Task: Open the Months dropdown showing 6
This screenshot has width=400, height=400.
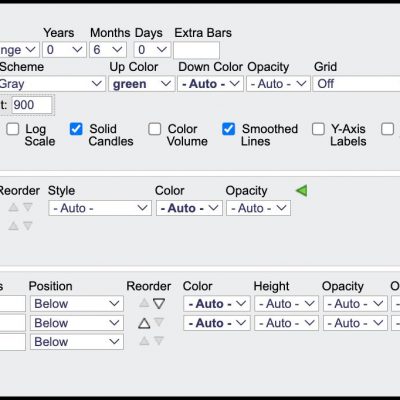Action: point(108,50)
